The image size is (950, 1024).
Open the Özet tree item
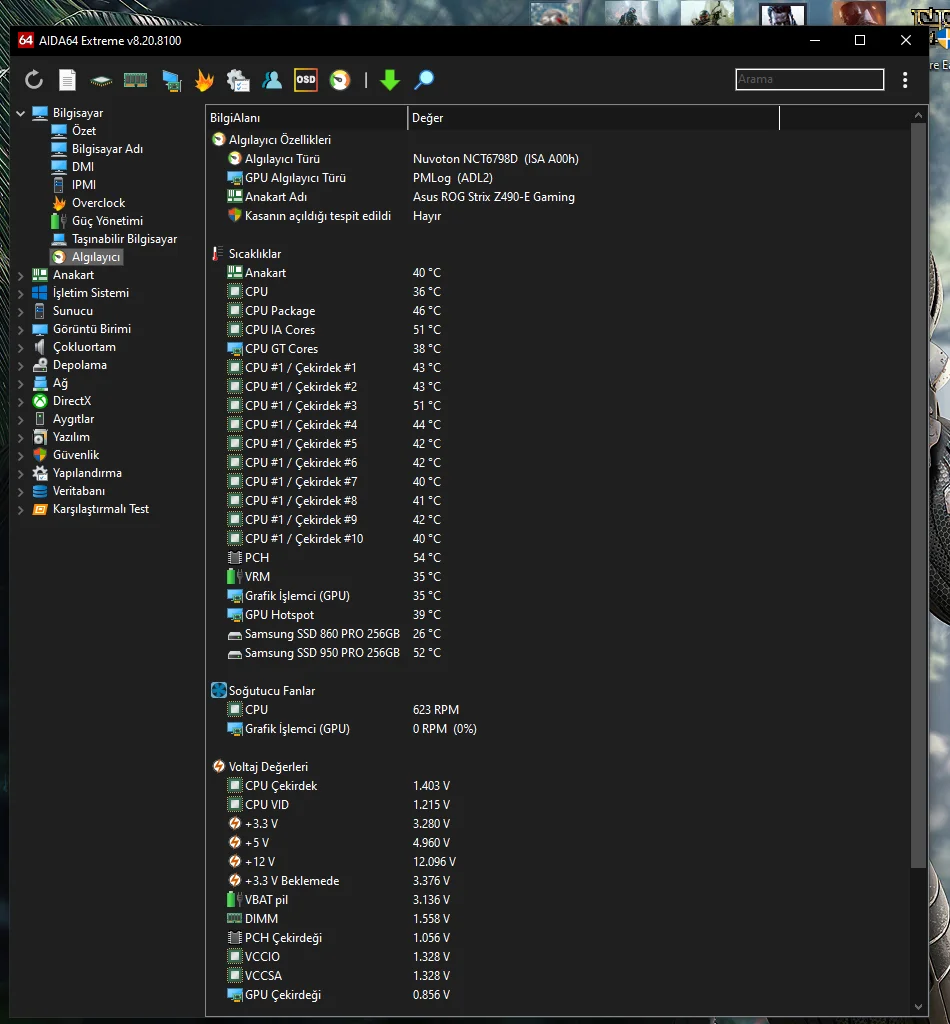click(84, 131)
